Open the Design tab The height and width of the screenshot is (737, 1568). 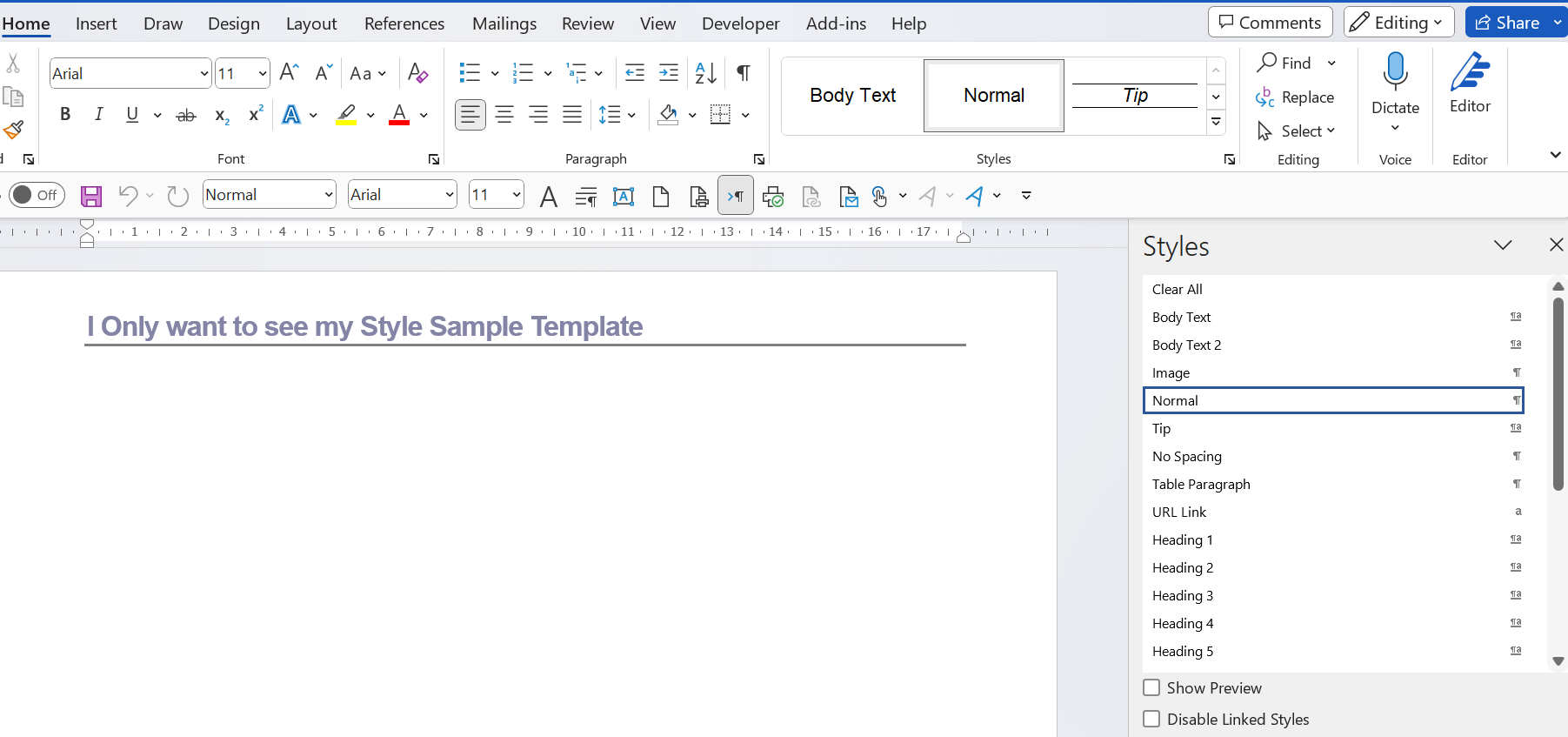click(234, 23)
